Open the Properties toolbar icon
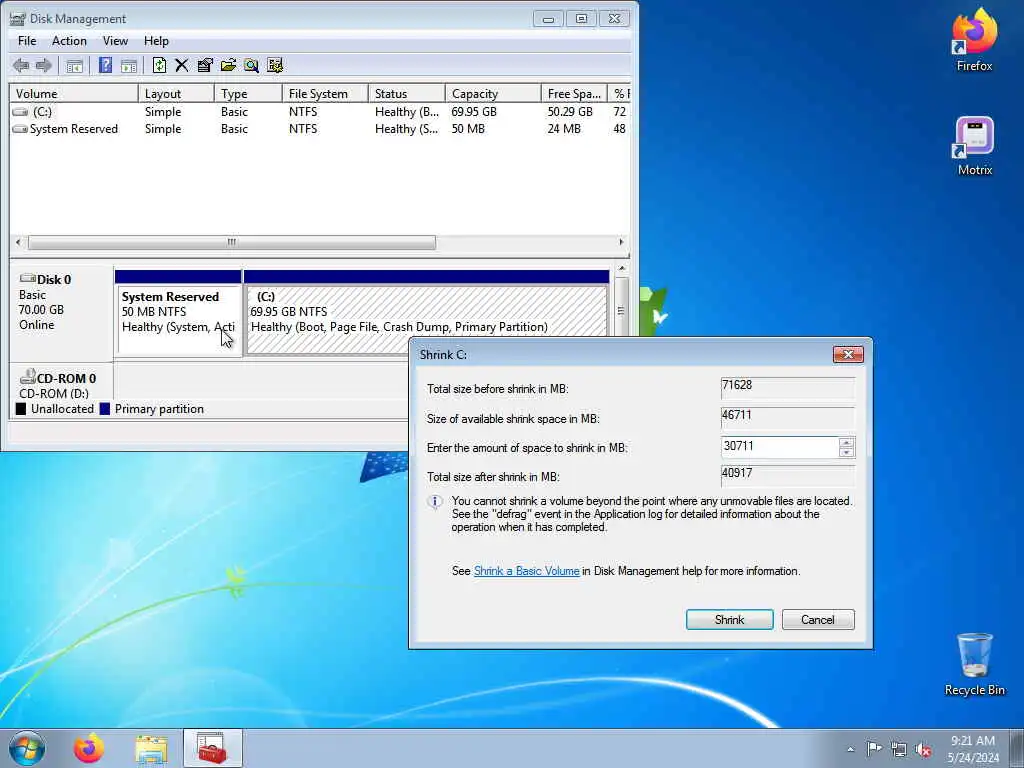Image resolution: width=1024 pixels, height=768 pixels. click(x=205, y=65)
